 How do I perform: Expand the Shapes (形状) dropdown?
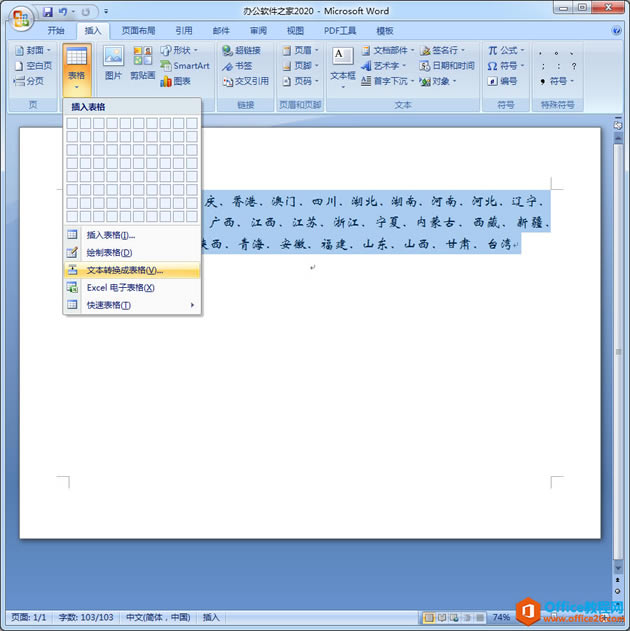[x=179, y=50]
